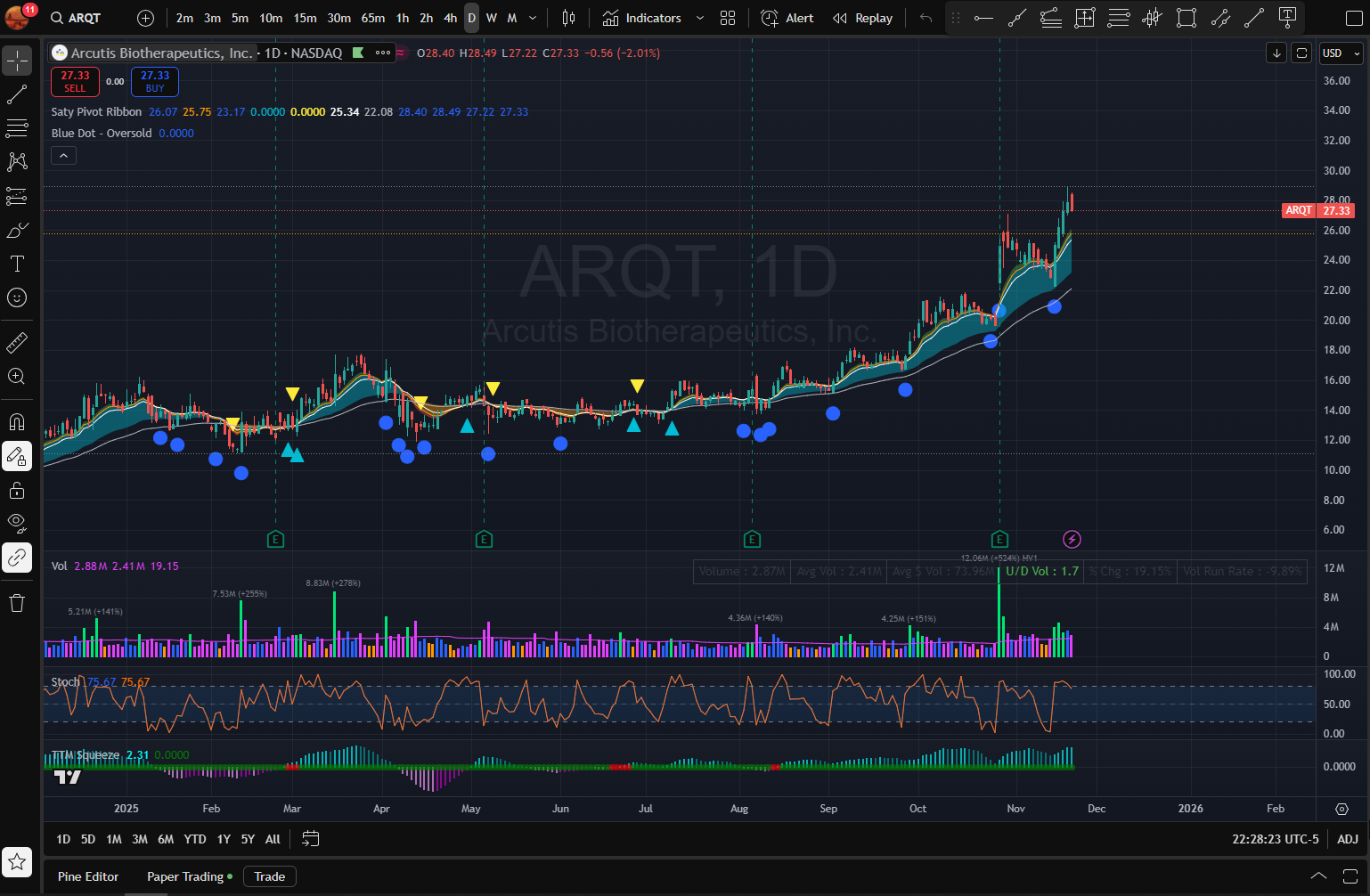1370x896 pixels.
Task: Open the emoji icons tool
Action: point(17,297)
